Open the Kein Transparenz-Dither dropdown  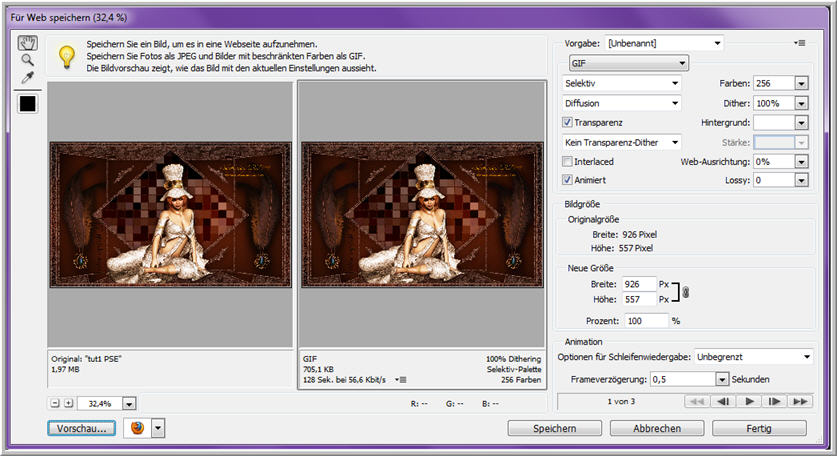(x=622, y=143)
